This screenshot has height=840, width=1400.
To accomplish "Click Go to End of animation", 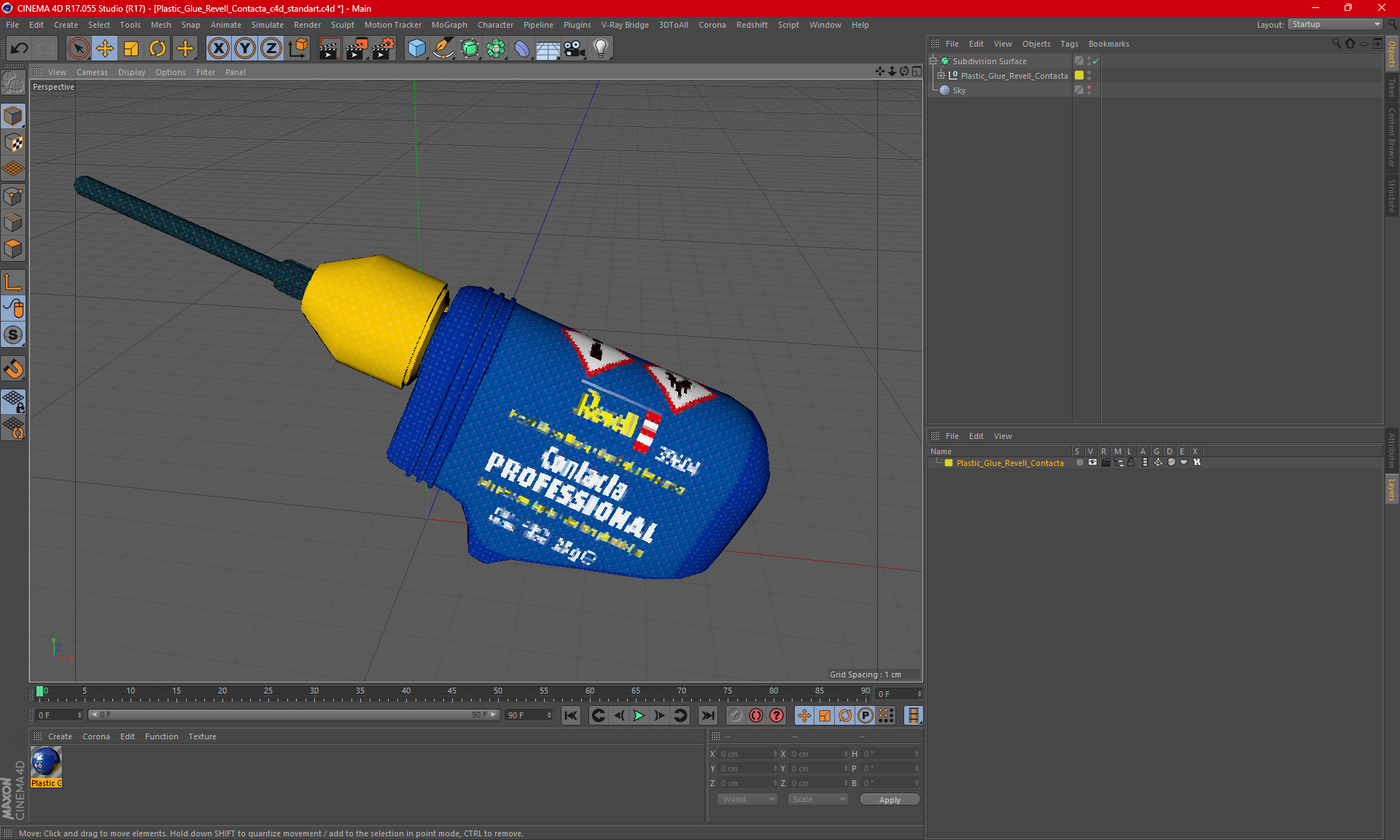I will pos(707,715).
